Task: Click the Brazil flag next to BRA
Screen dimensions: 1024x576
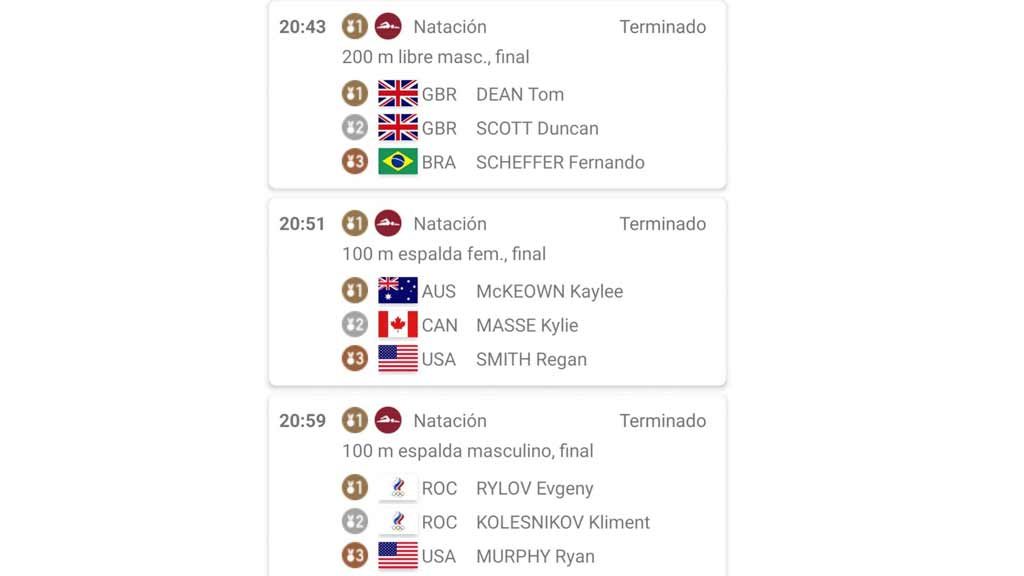Action: tap(398, 162)
